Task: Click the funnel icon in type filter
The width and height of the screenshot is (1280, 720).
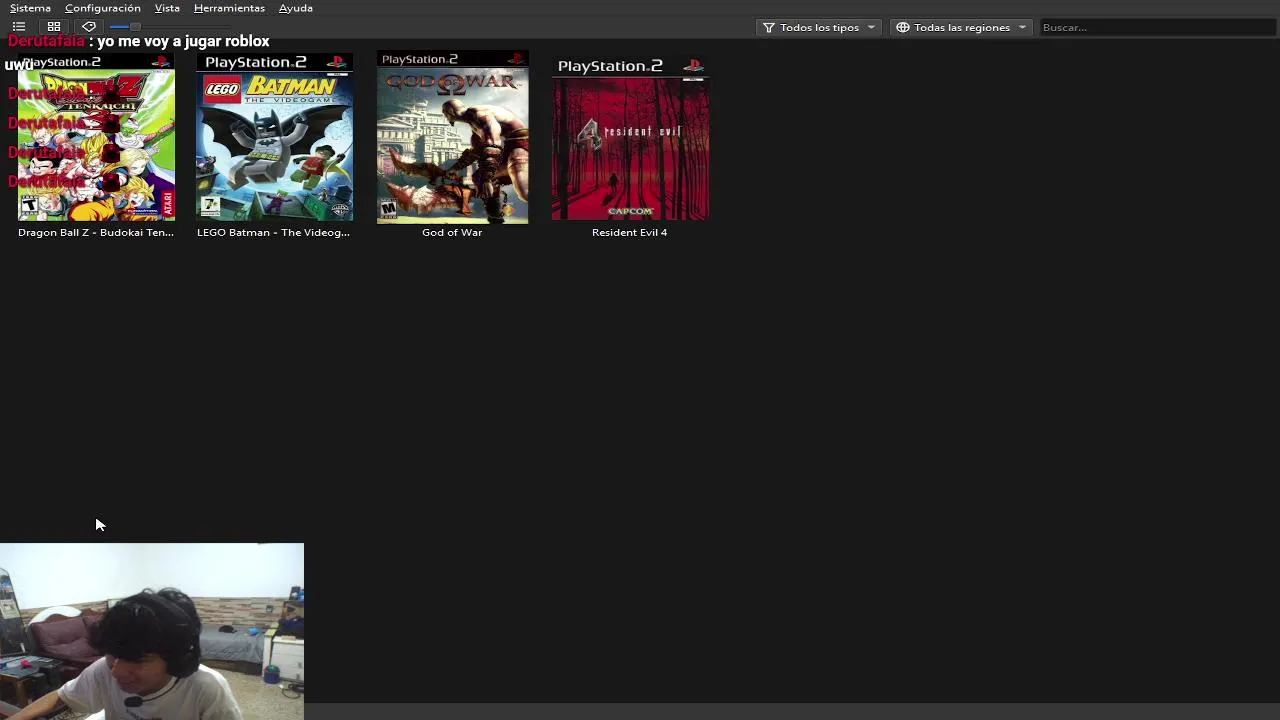Action: point(769,27)
